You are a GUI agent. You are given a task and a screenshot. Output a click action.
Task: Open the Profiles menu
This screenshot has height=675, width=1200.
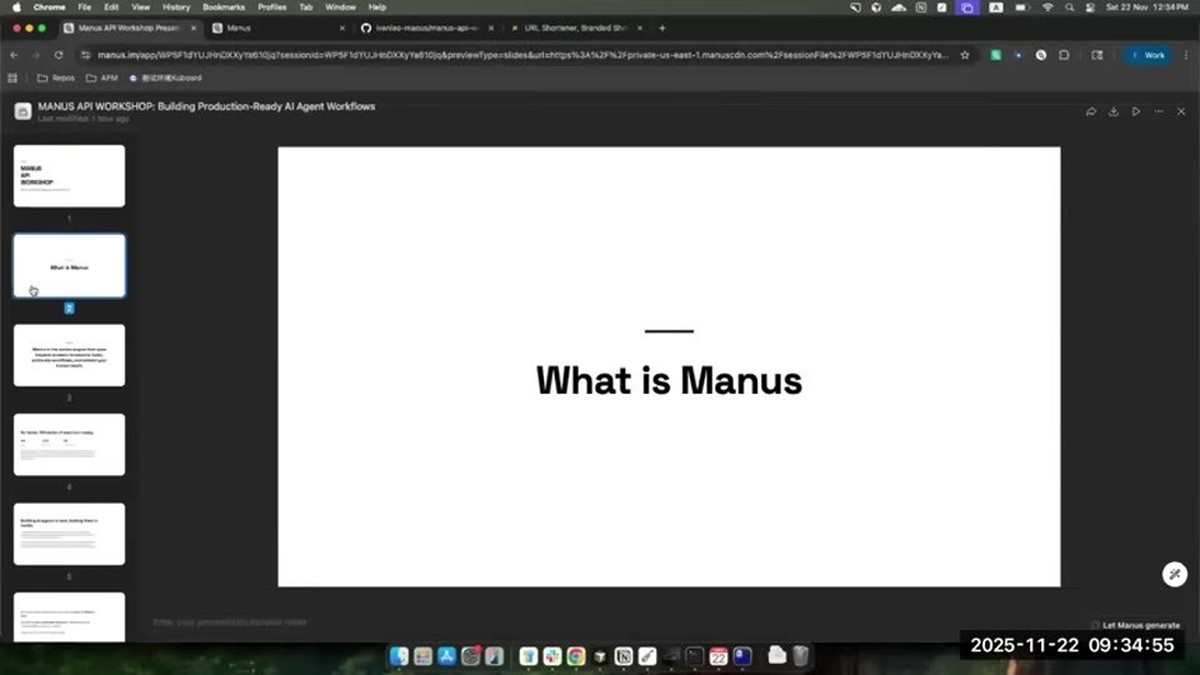tap(272, 7)
